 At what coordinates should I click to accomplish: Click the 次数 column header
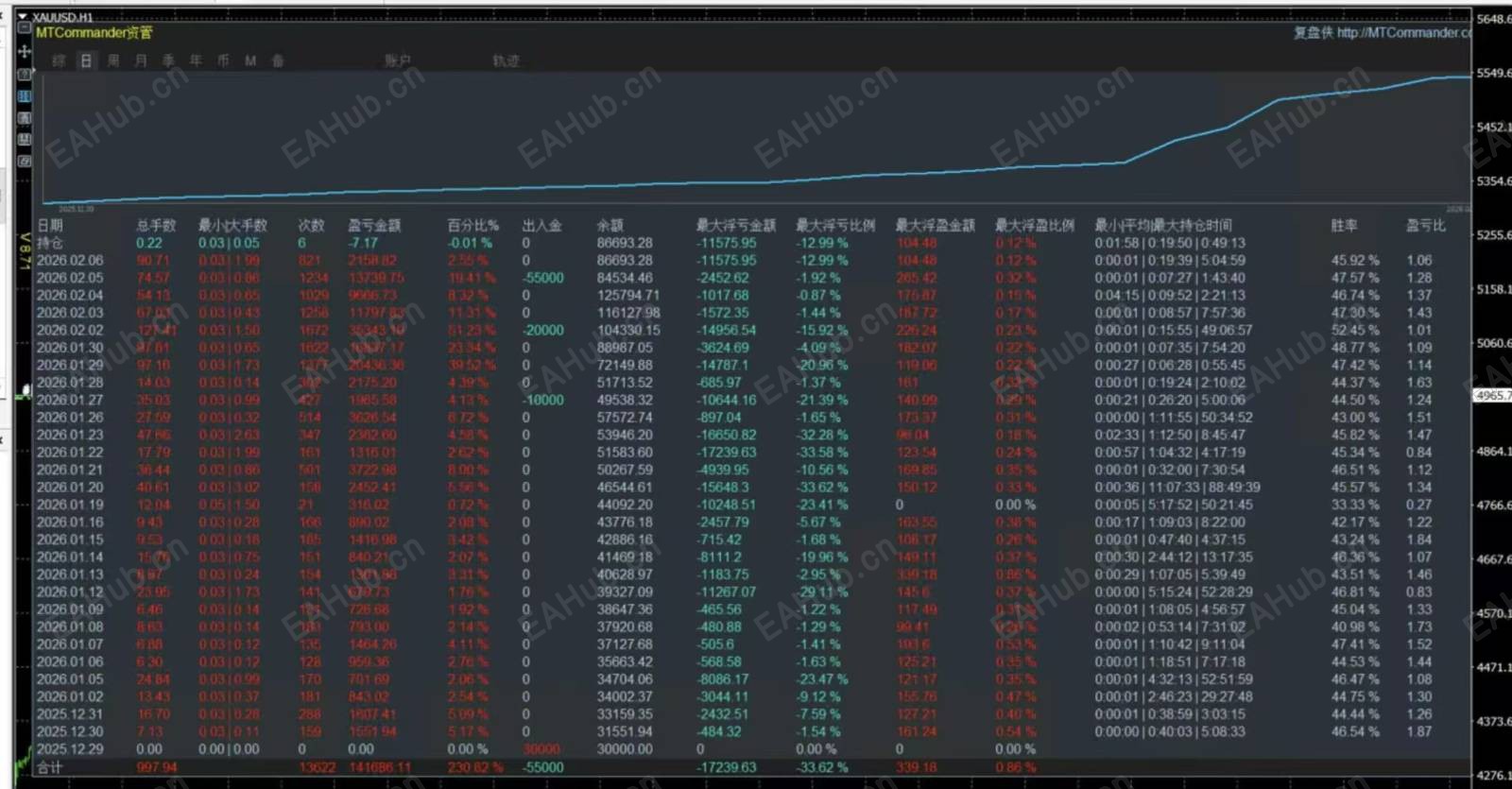pos(311,226)
